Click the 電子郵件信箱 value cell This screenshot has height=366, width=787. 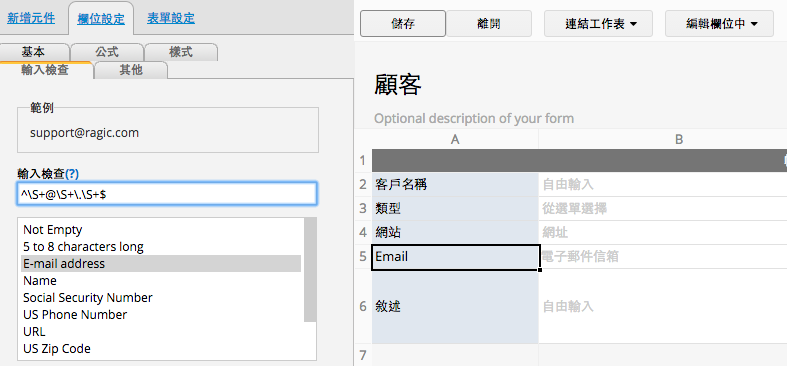click(663, 257)
